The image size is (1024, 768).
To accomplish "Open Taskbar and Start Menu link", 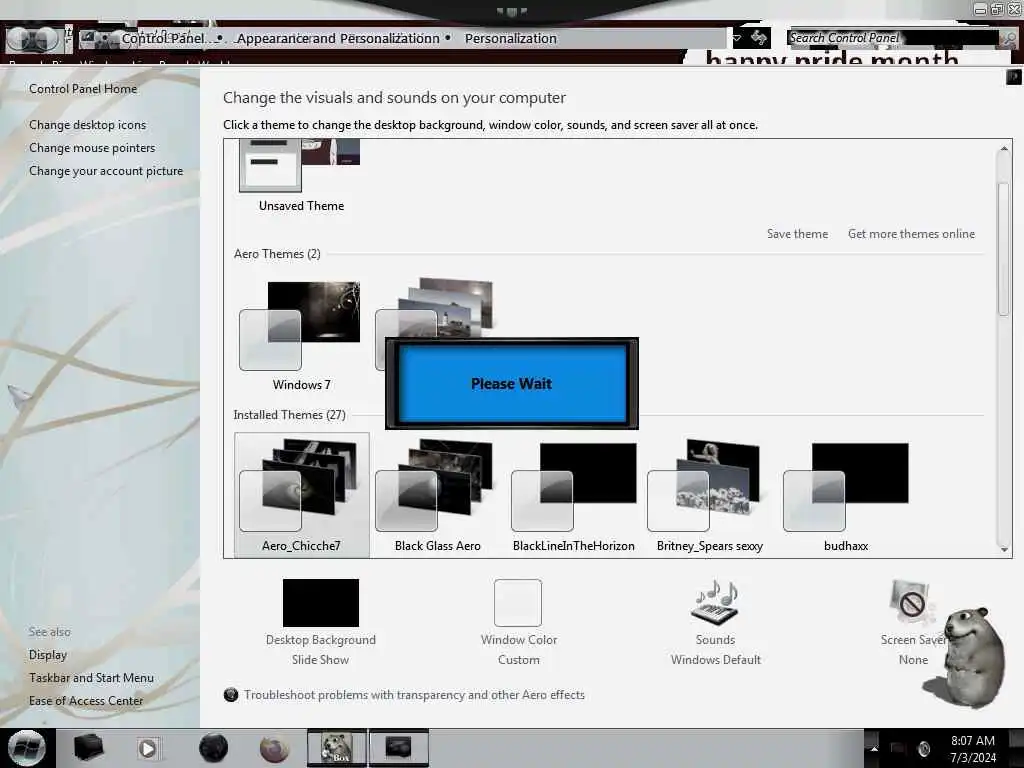I will pos(91,678).
